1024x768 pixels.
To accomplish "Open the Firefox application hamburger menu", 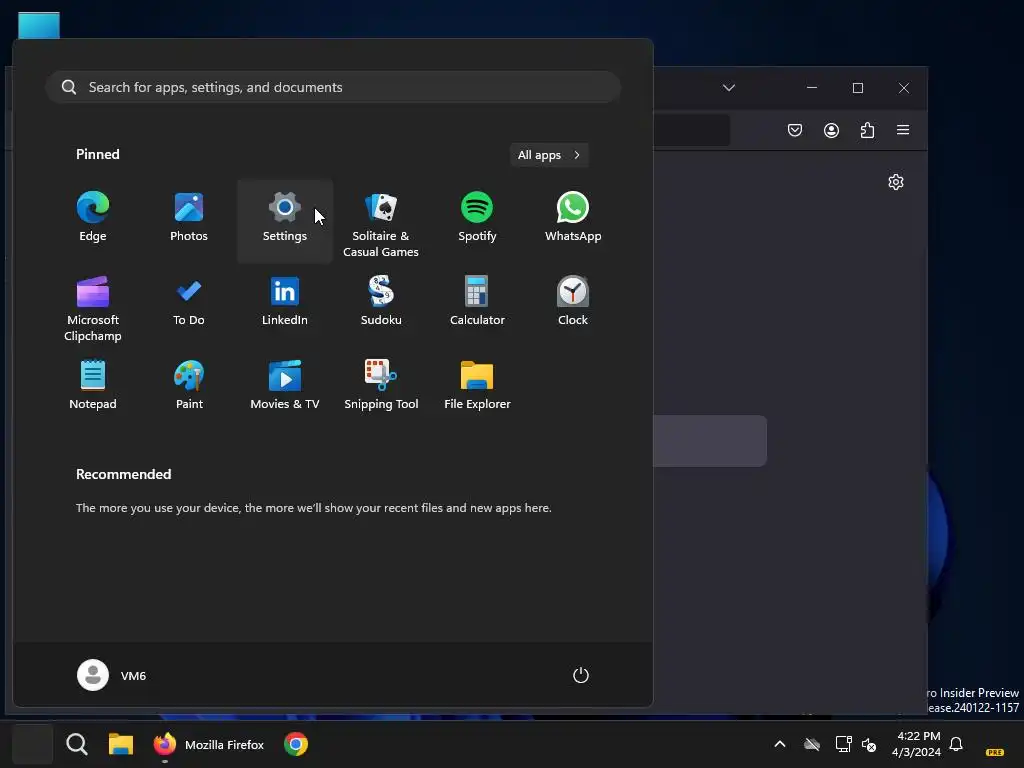I will coord(903,130).
